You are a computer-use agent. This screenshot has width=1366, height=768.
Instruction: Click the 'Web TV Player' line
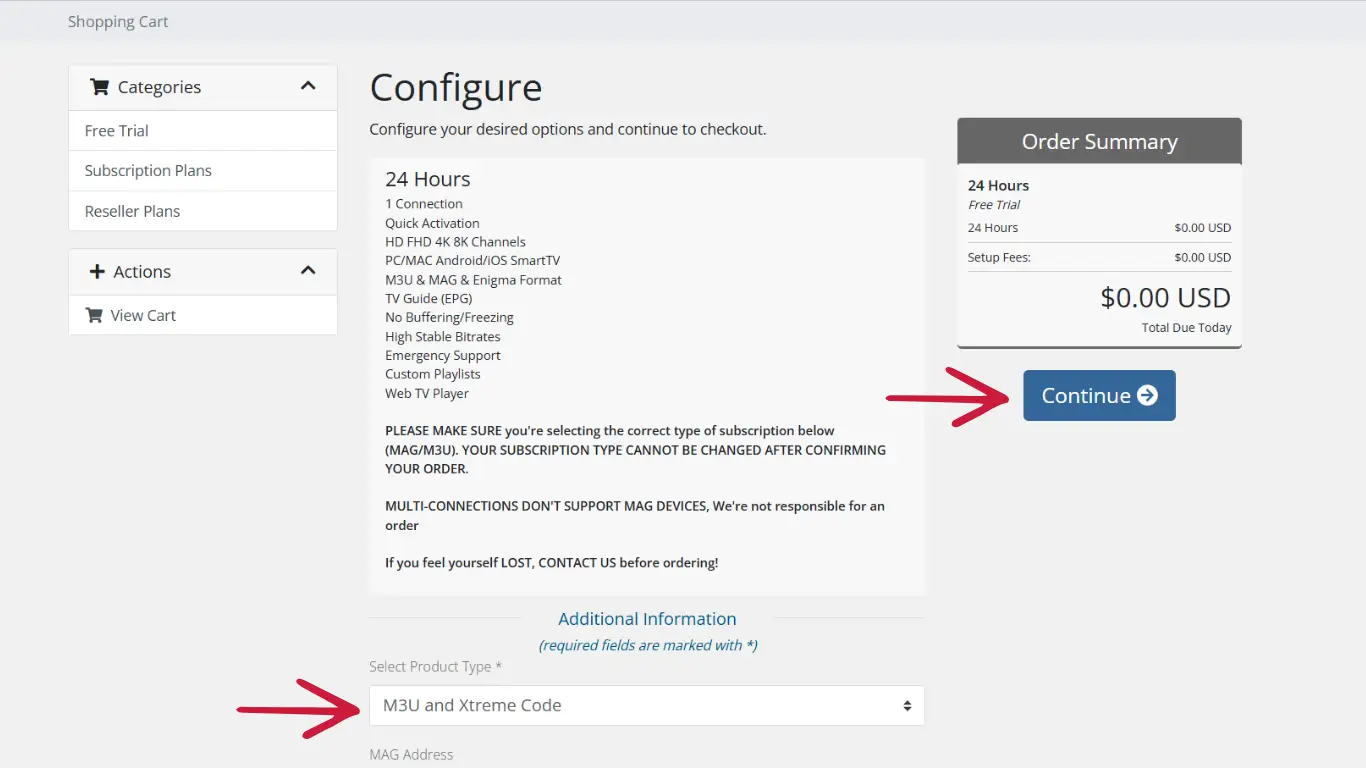click(x=427, y=393)
